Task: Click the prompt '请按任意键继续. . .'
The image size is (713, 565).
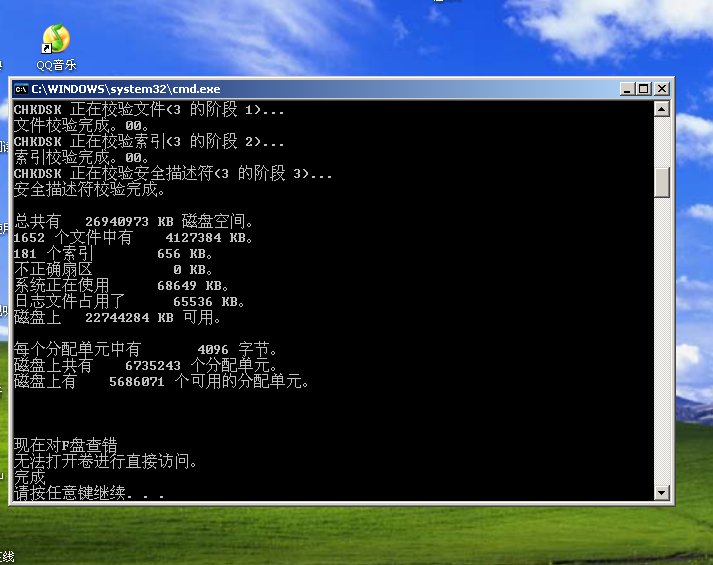Action: (89, 493)
